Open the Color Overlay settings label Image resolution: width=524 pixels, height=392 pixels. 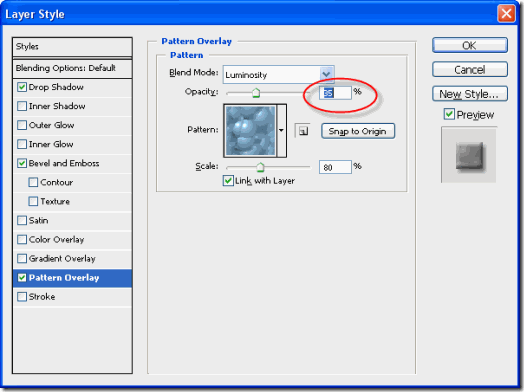[x=56, y=240]
